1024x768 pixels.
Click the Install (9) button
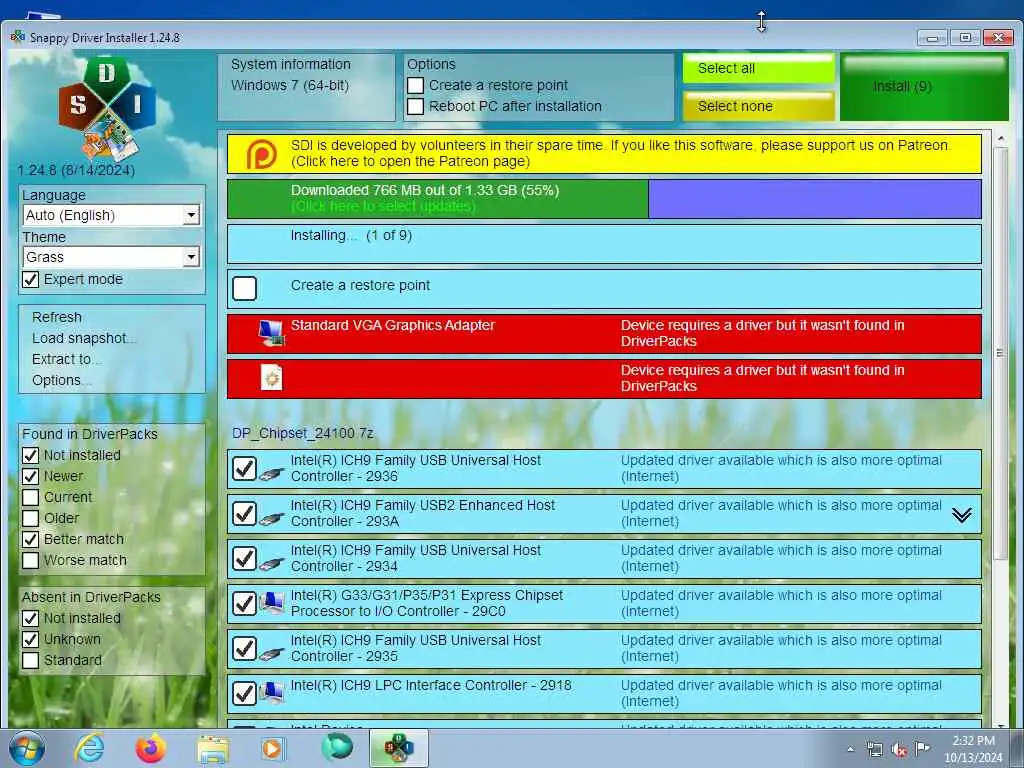pos(924,88)
